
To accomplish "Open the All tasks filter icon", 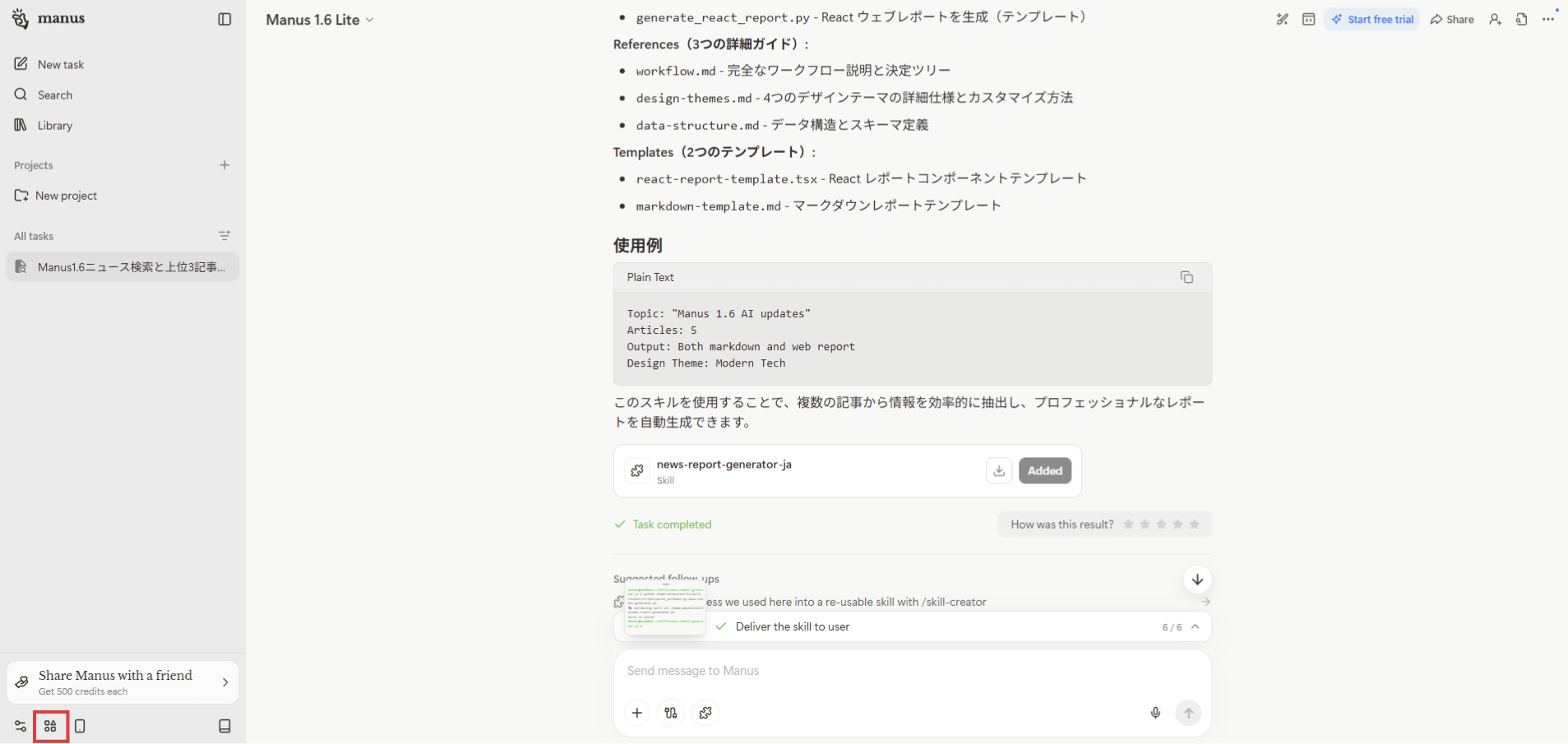I will [224, 236].
